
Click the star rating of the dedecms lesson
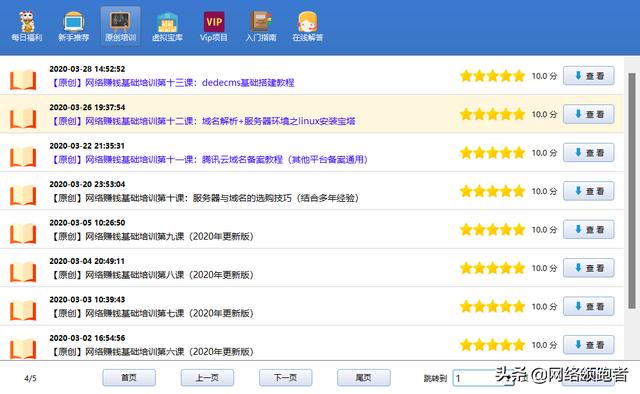[492, 76]
